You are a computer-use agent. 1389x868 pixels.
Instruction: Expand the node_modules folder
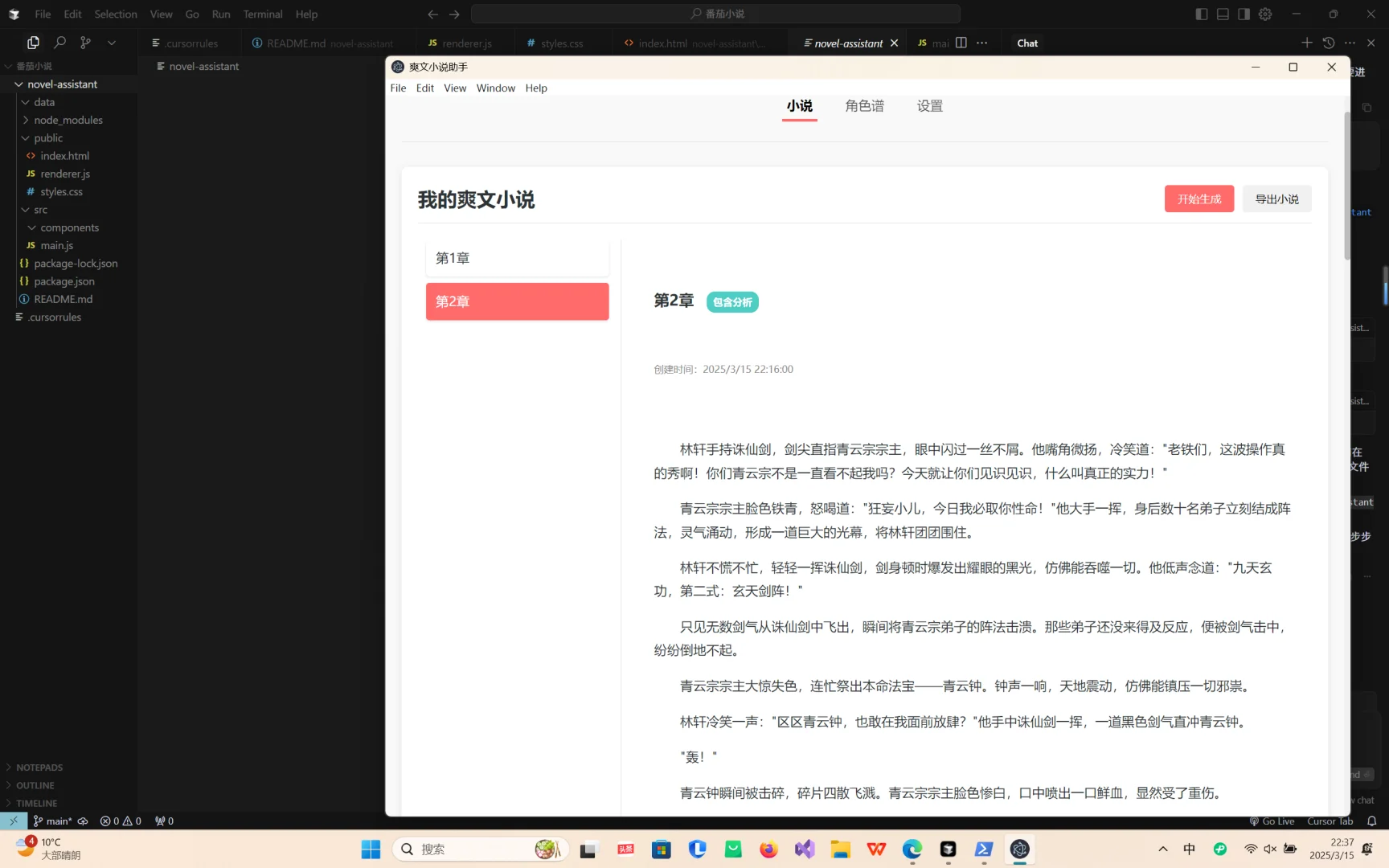pos(69,120)
